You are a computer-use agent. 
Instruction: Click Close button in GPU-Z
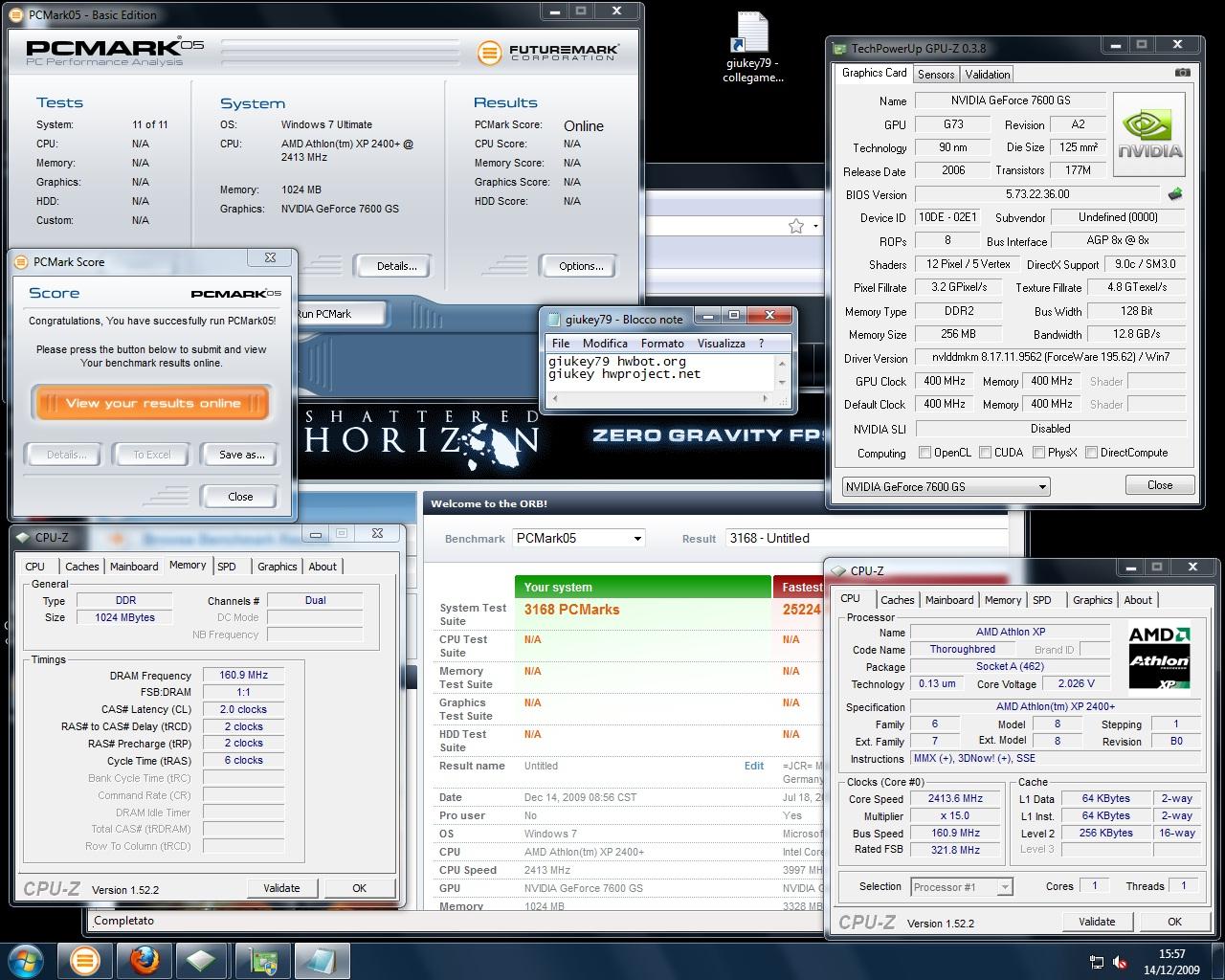[x=1160, y=485]
